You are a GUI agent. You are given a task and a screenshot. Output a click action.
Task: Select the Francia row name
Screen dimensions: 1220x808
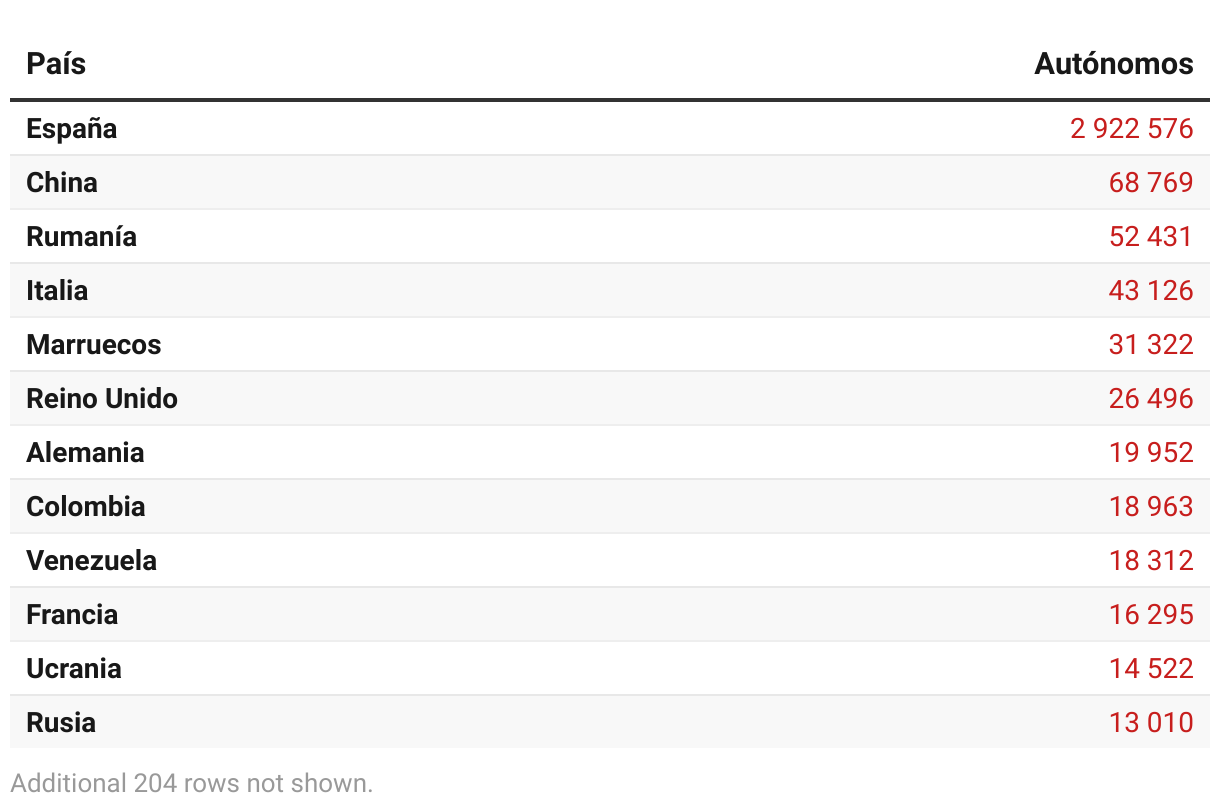72,615
